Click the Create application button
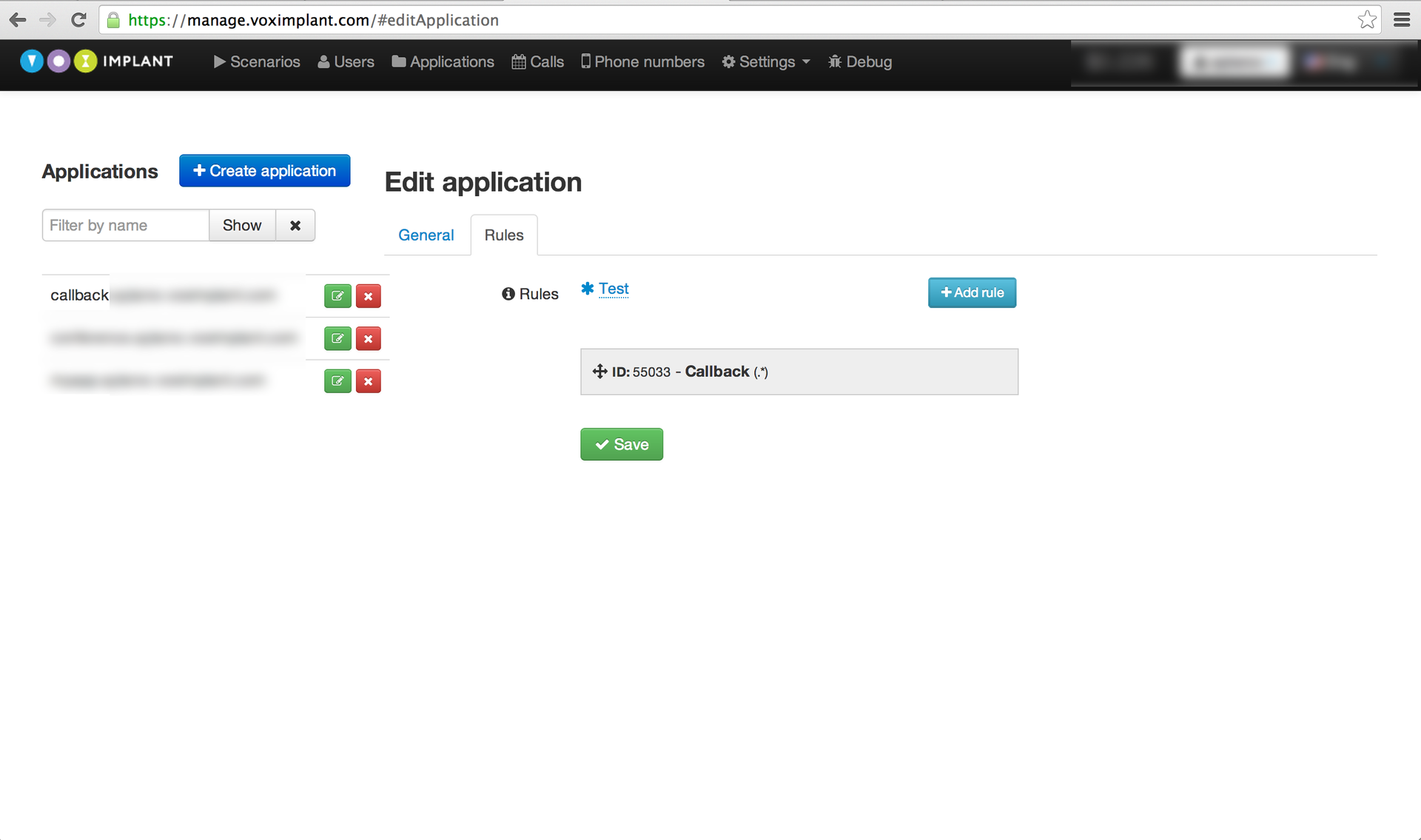The image size is (1421, 840). 264,171
